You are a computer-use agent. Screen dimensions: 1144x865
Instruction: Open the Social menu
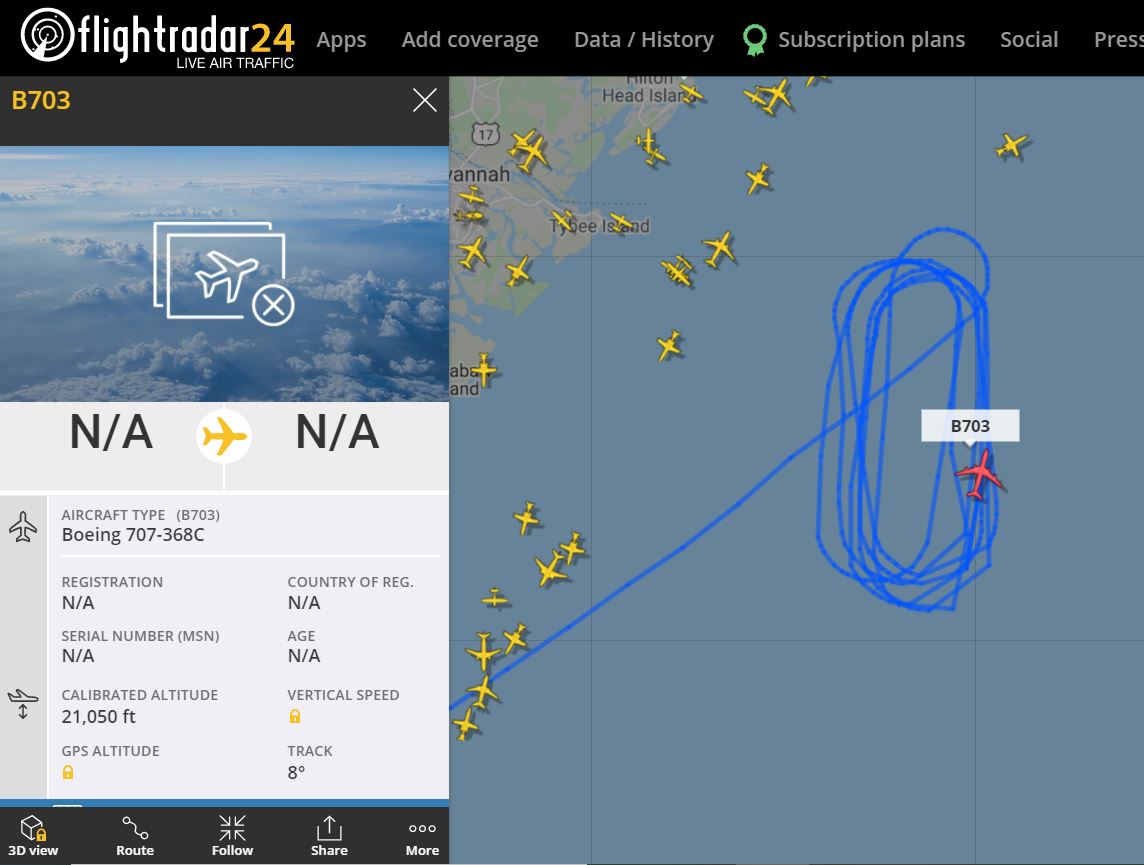click(1029, 39)
